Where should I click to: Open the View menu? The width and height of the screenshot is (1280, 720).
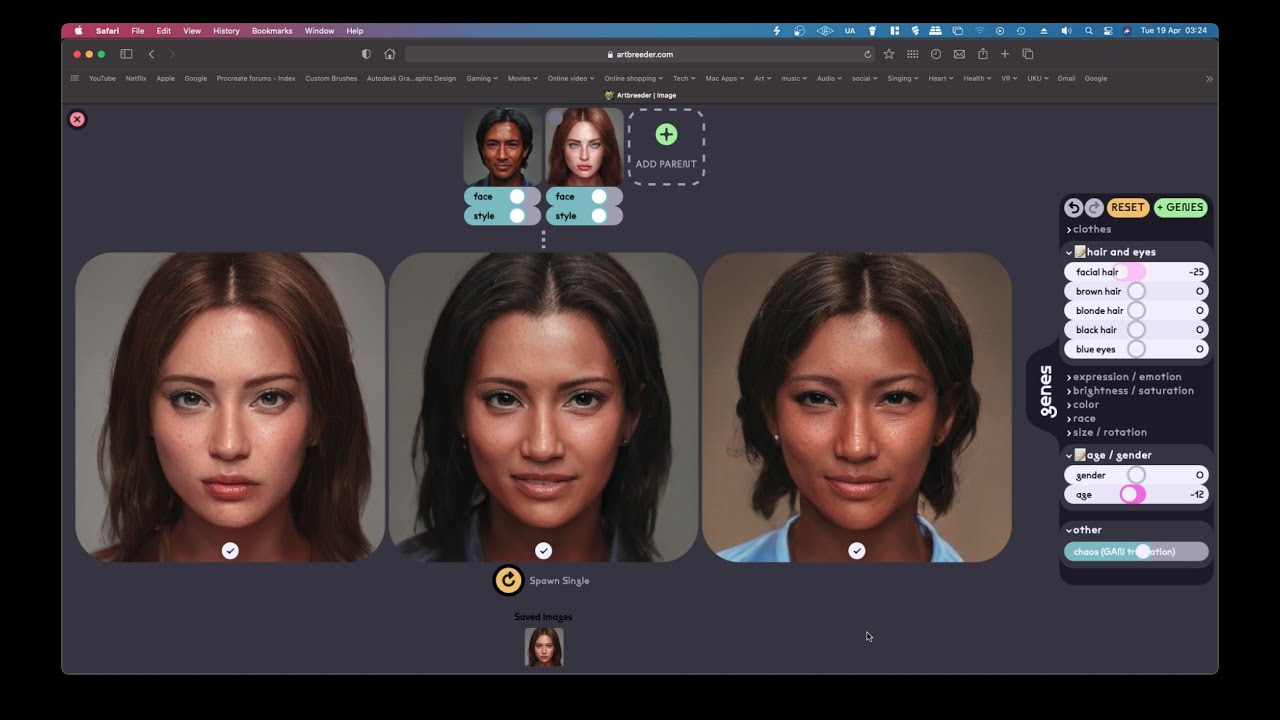click(x=192, y=31)
